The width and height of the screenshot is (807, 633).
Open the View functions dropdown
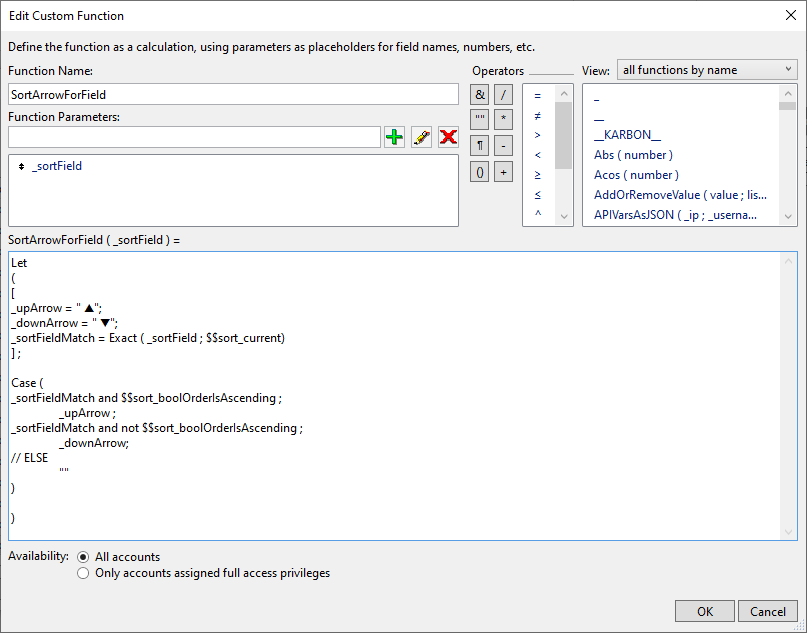tap(707, 70)
